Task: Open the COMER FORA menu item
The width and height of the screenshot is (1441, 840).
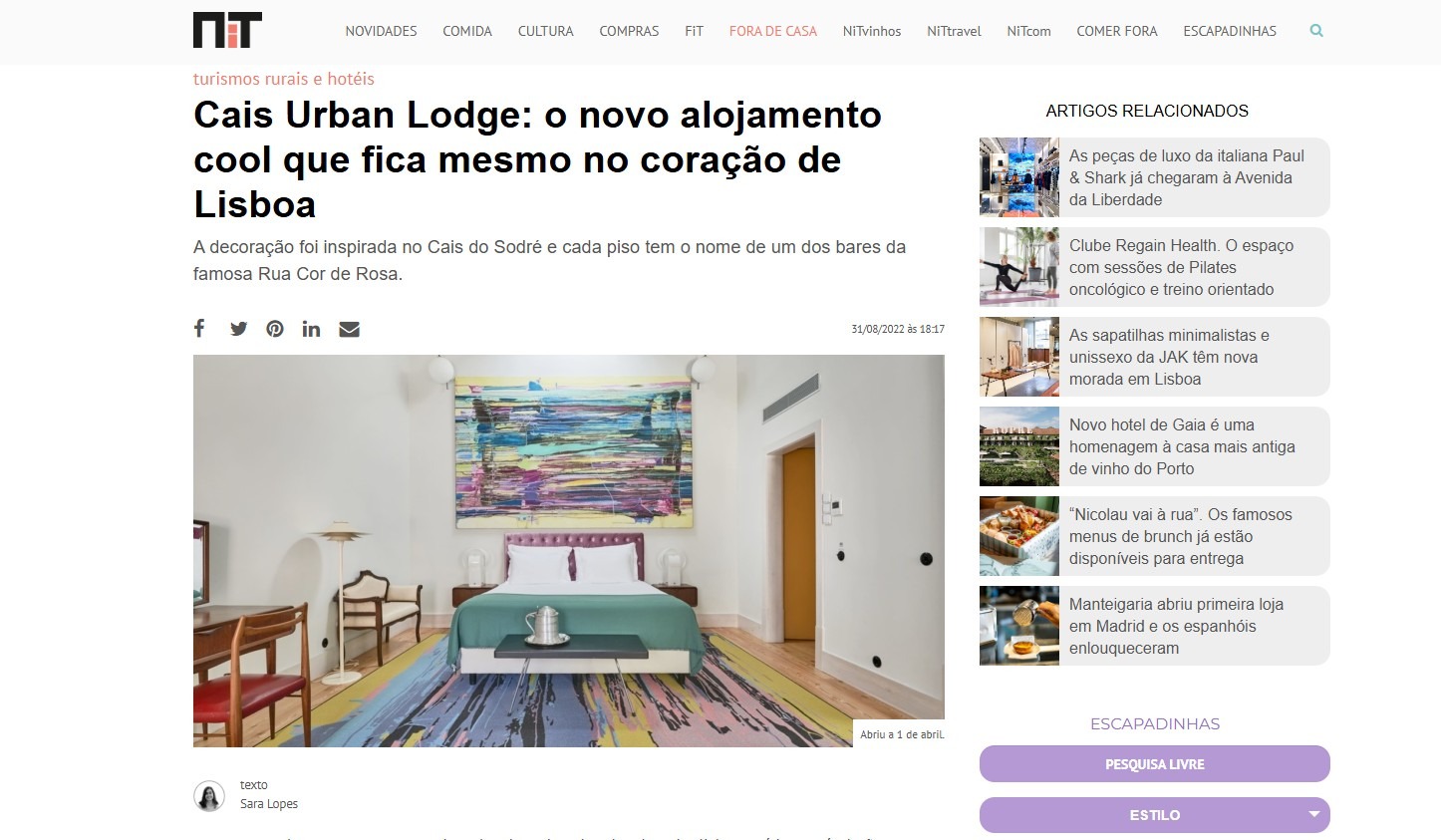Action: 1116,31
